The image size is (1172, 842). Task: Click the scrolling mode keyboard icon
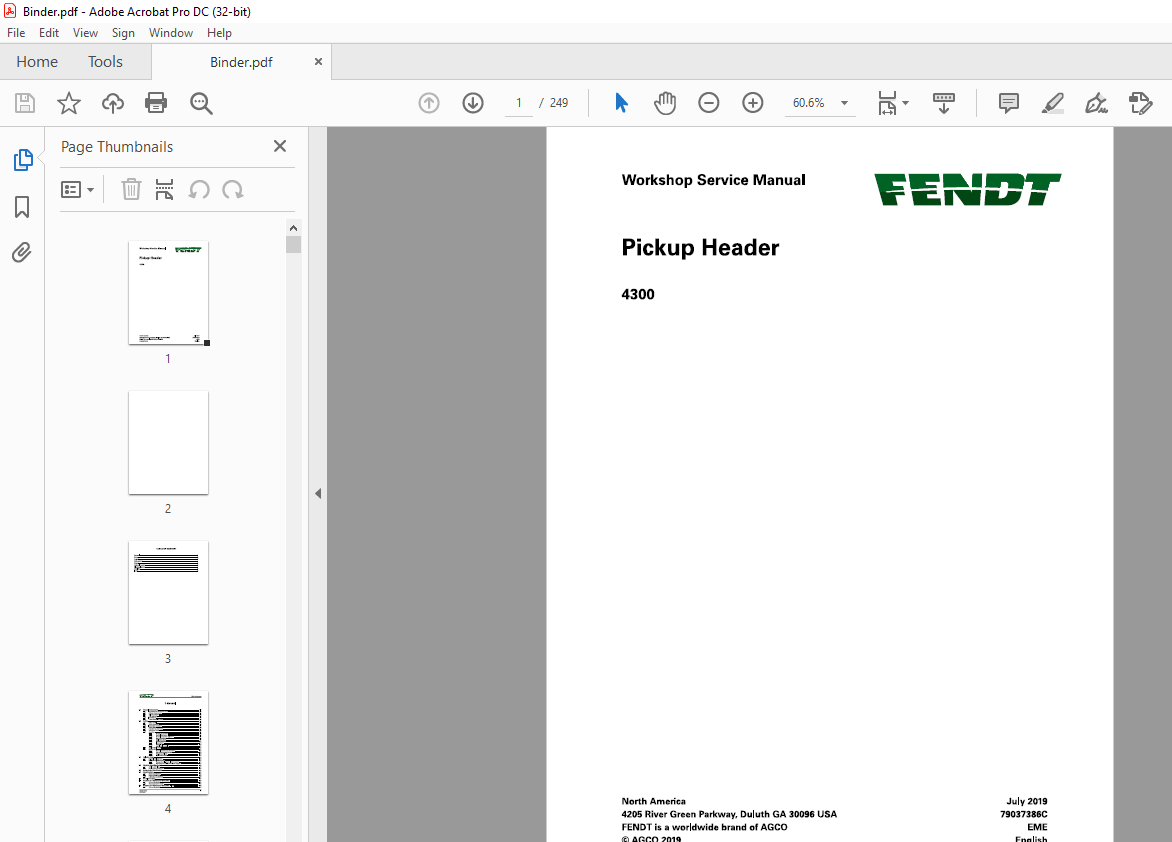944,103
